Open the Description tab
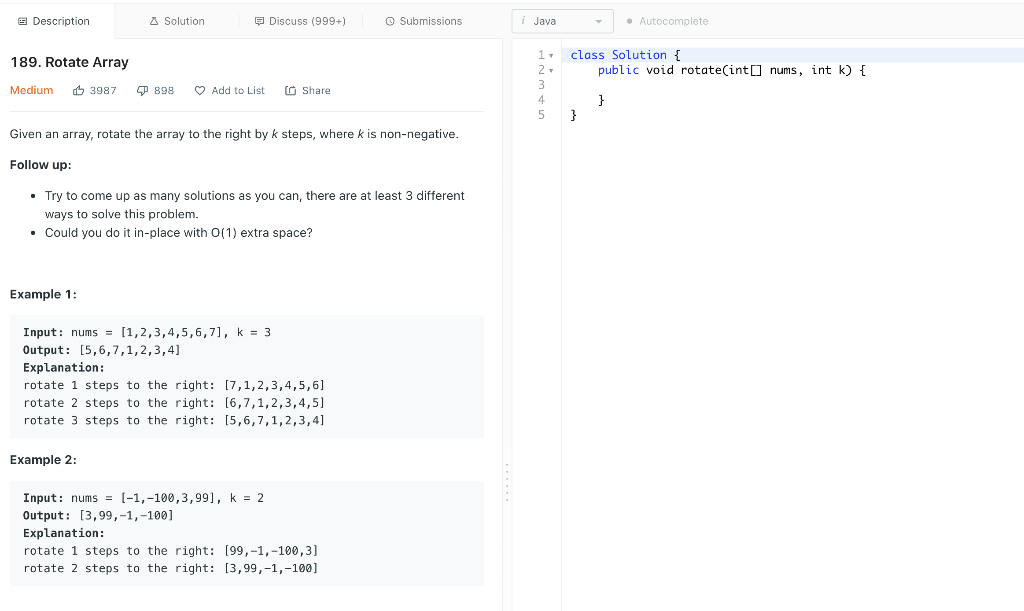 54,21
